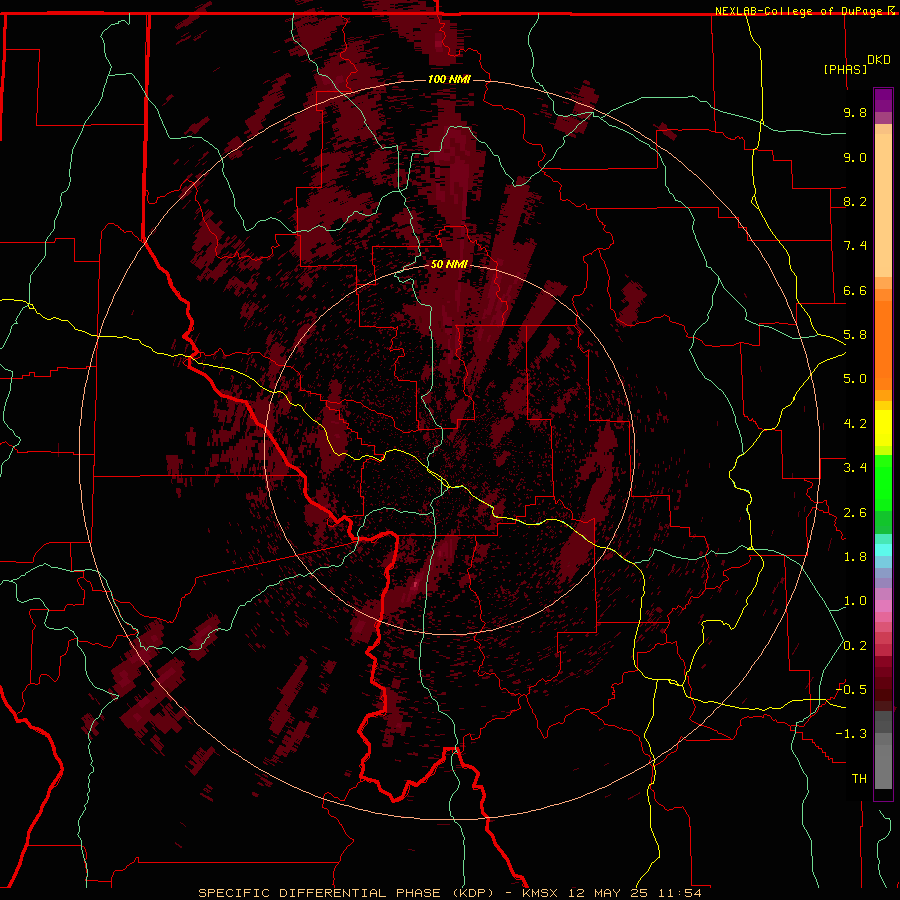The height and width of the screenshot is (900, 900).
Task: Click the 9.8 legend value
Action: [x=855, y=112]
